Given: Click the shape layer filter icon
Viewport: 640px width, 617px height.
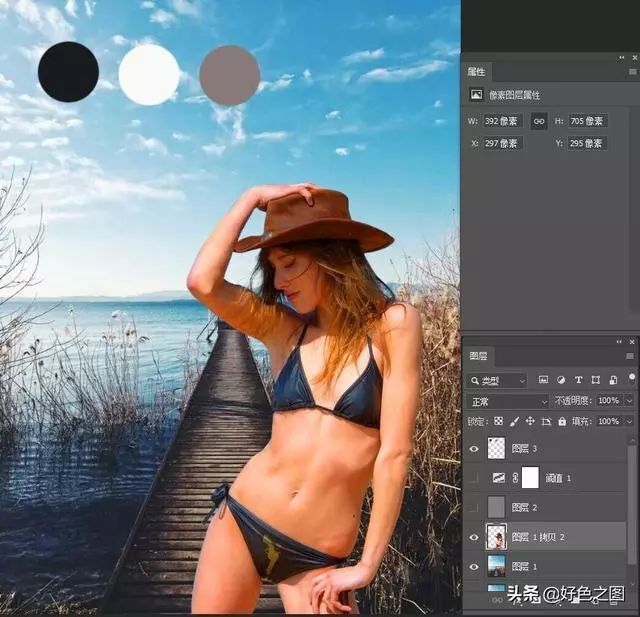Looking at the screenshot, I should [595, 380].
